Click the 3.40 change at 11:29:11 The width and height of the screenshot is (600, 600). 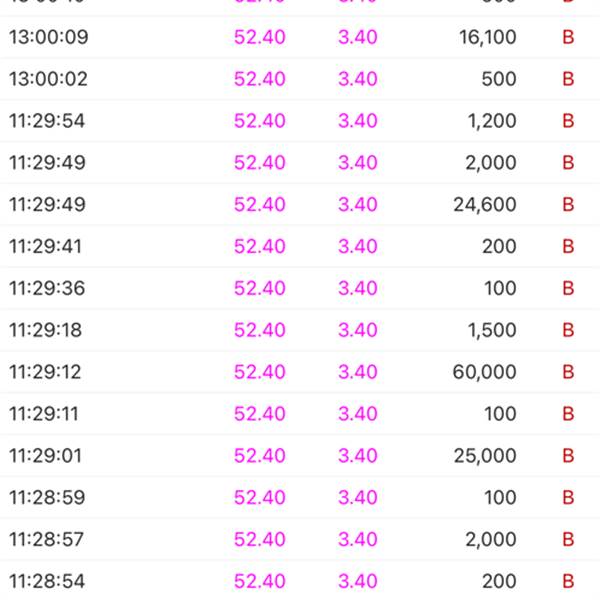click(x=357, y=414)
